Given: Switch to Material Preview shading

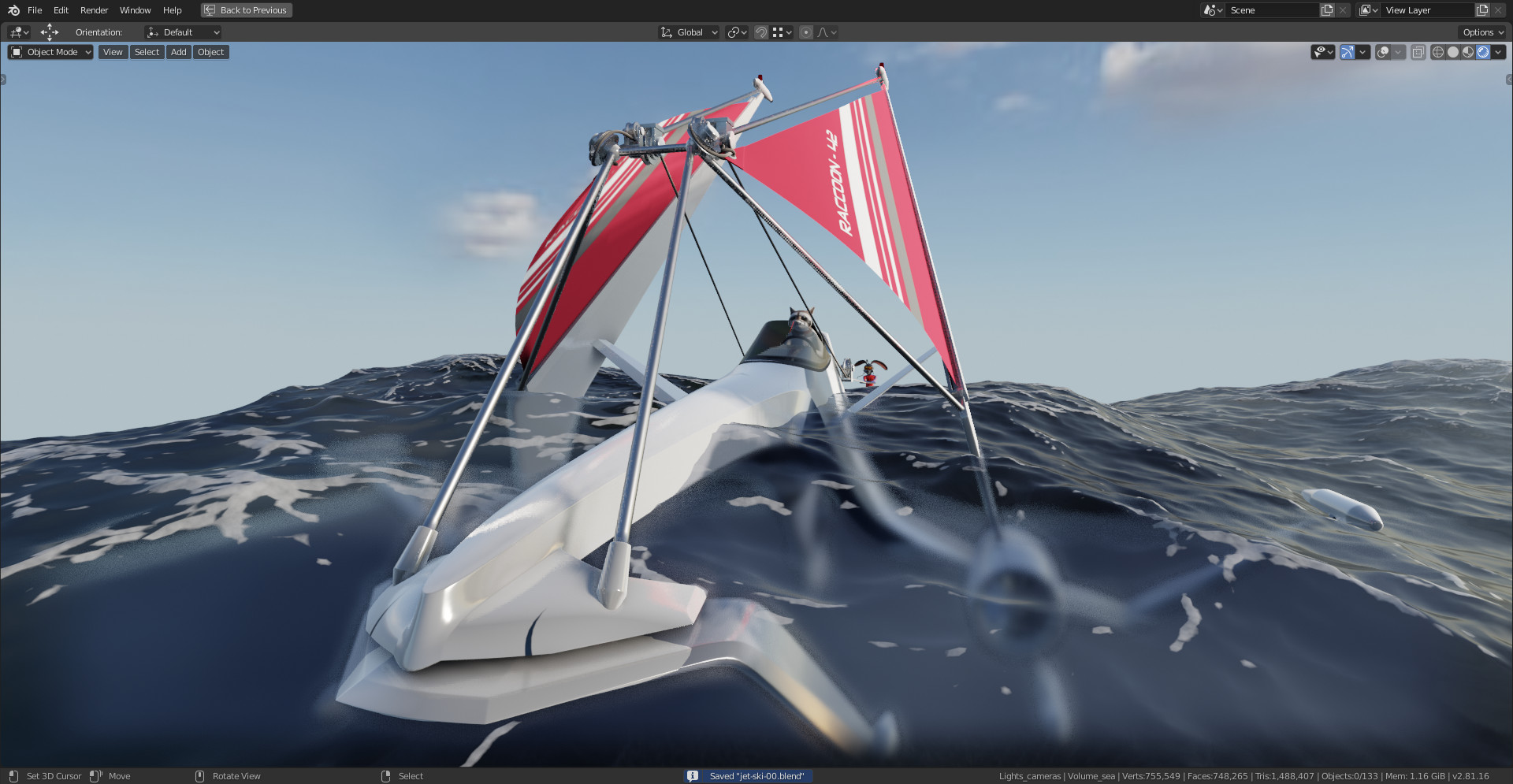Looking at the screenshot, I should click(x=1468, y=52).
